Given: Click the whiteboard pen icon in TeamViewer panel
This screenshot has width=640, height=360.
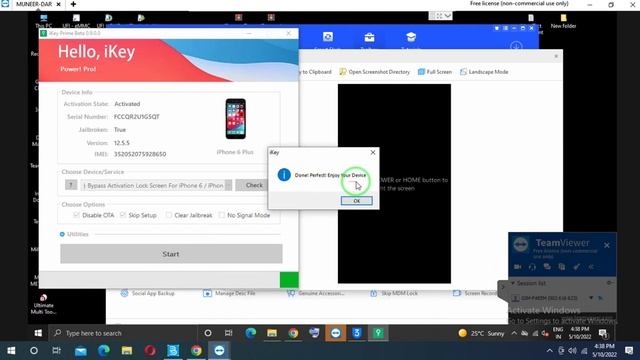Looking at the screenshot, I should pos(576,267).
